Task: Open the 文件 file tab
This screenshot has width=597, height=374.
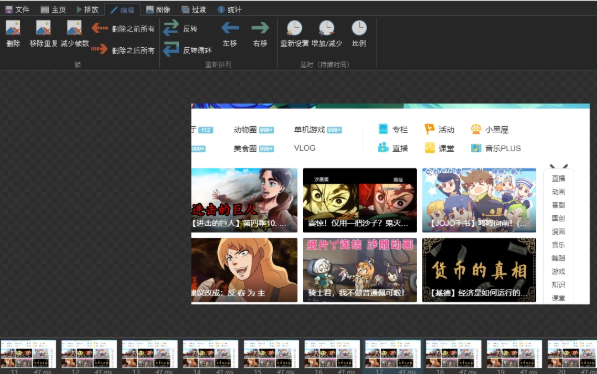Action: click(17, 10)
